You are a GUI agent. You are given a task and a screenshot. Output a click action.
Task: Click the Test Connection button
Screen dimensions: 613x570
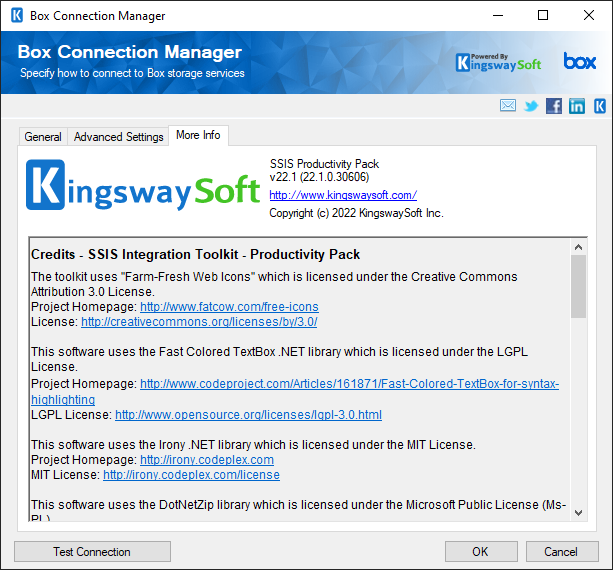click(92, 552)
